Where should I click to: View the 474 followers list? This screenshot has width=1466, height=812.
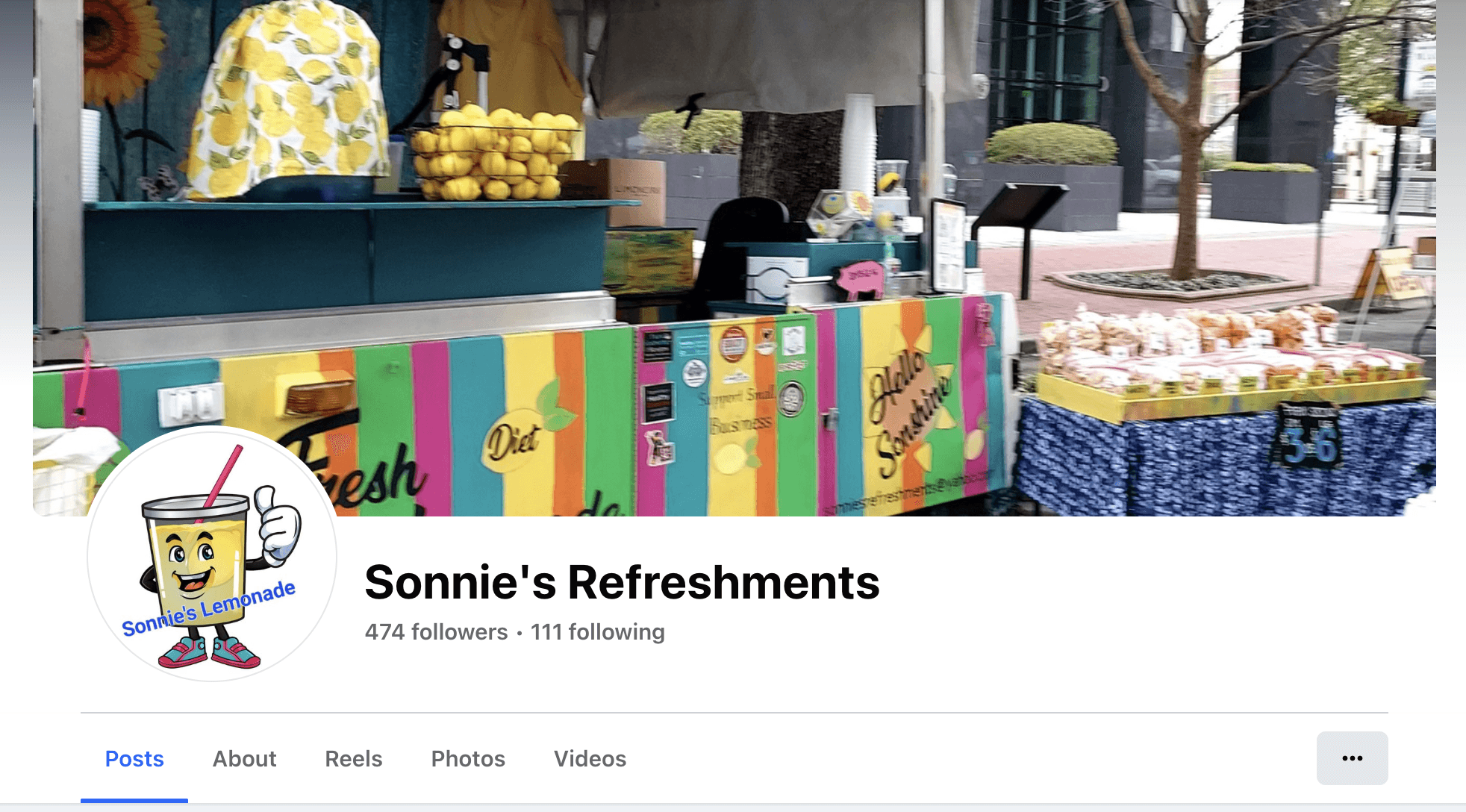click(436, 632)
